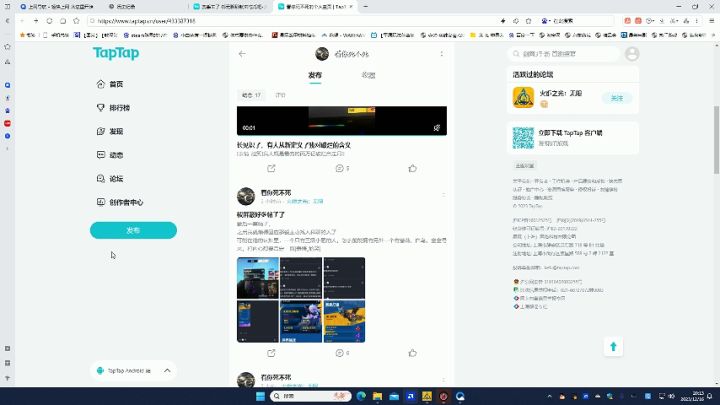Bookmark page with star icon in toolbar
This screenshot has height=405, width=720.
pyautogui.click(x=77, y=21)
